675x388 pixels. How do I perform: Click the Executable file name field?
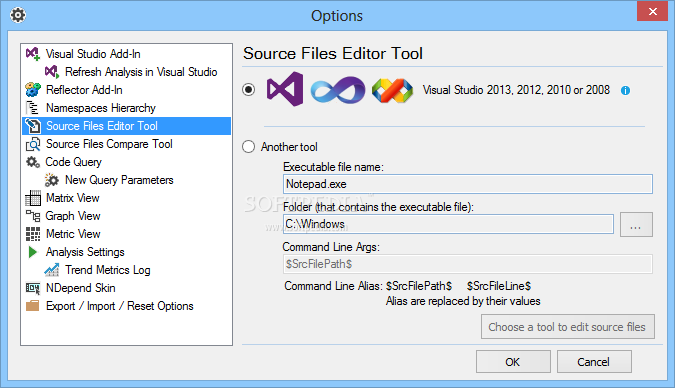468,184
